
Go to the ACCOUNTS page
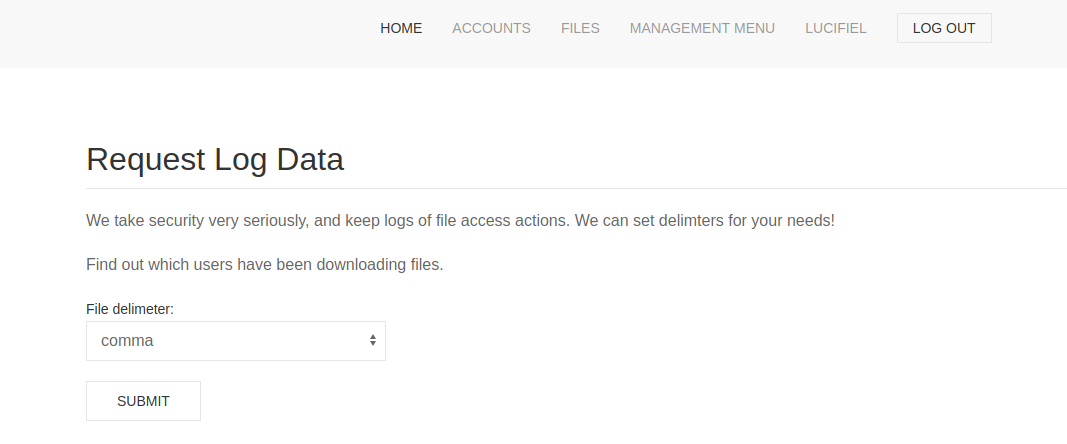tap(491, 28)
